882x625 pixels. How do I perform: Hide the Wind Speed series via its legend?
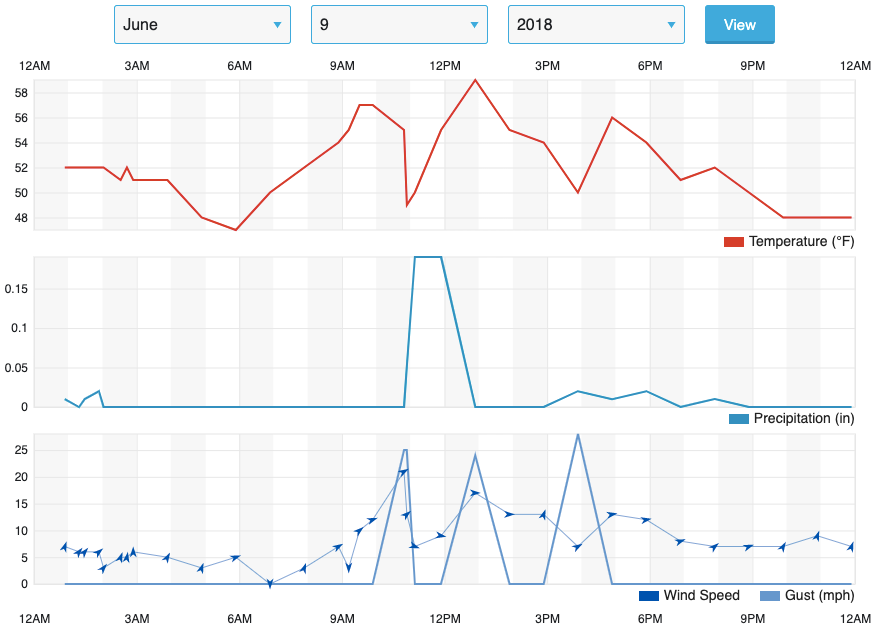pyautogui.click(x=690, y=596)
